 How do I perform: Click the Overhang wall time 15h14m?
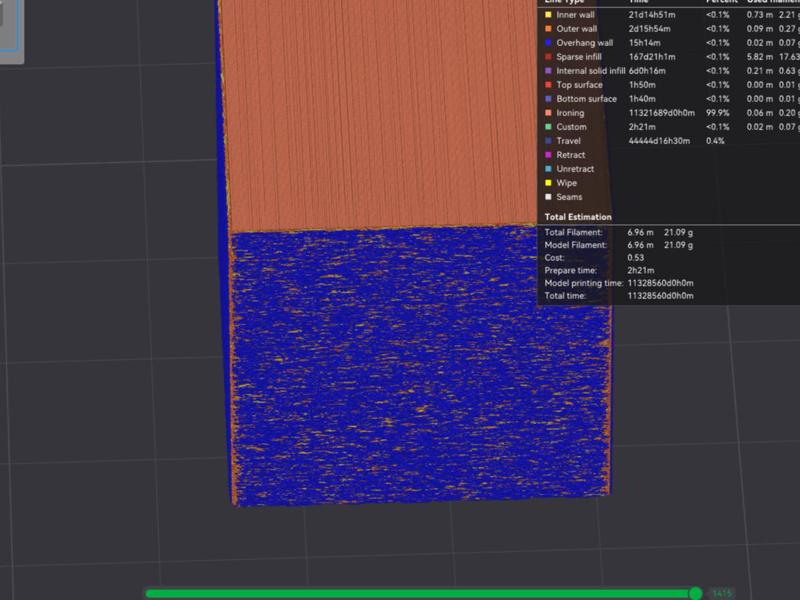click(644, 43)
